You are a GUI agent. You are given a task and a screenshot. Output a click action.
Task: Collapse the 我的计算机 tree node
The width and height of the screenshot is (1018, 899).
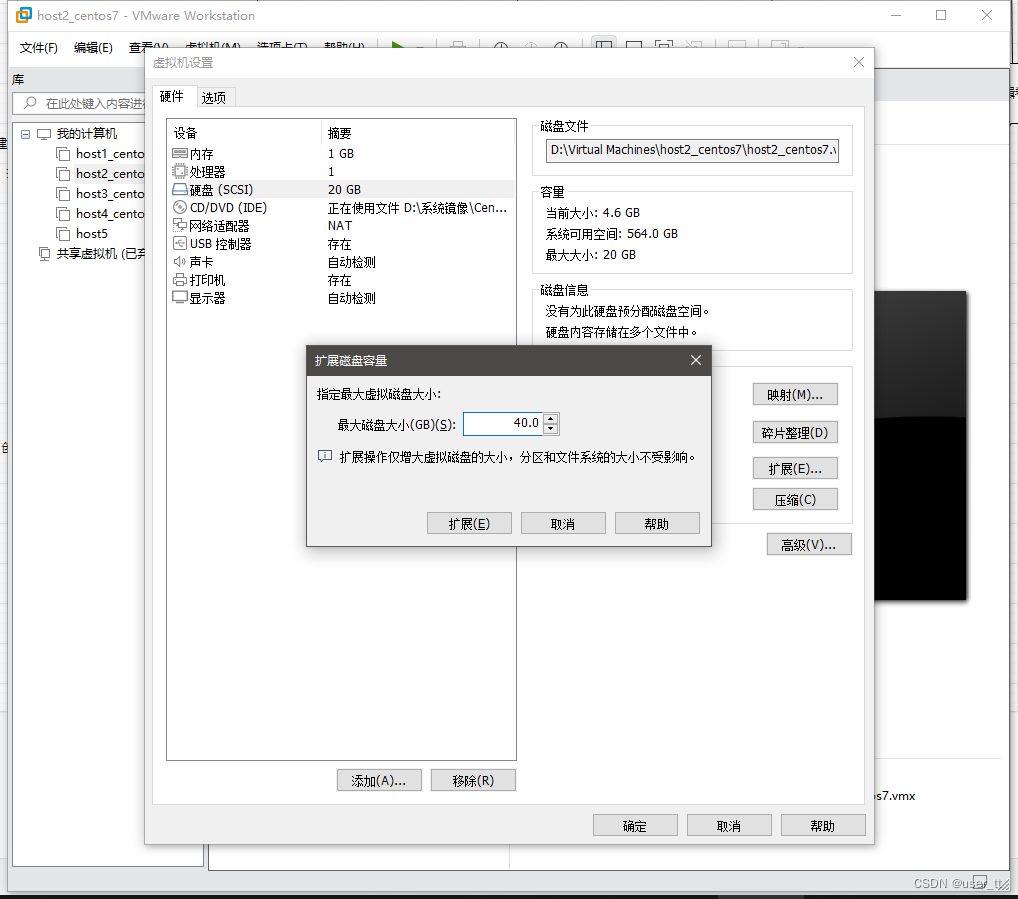(24, 133)
